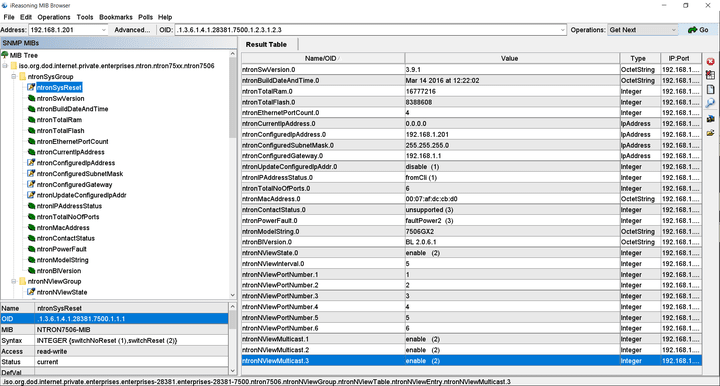Screen dimensions: 720x386
Task: Select the ntronBIVersion tree node
Action: pyautogui.click(x=59, y=270)
